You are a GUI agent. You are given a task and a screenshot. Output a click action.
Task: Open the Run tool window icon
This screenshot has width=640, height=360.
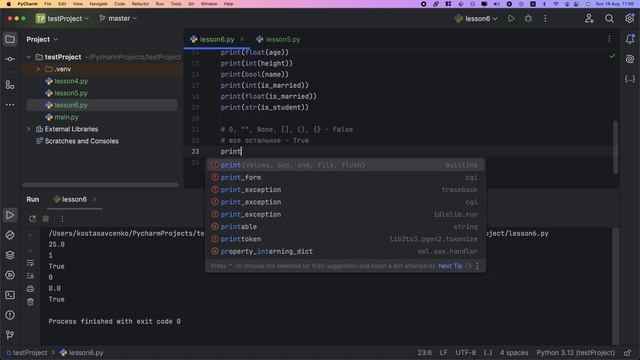click(10, 215)
